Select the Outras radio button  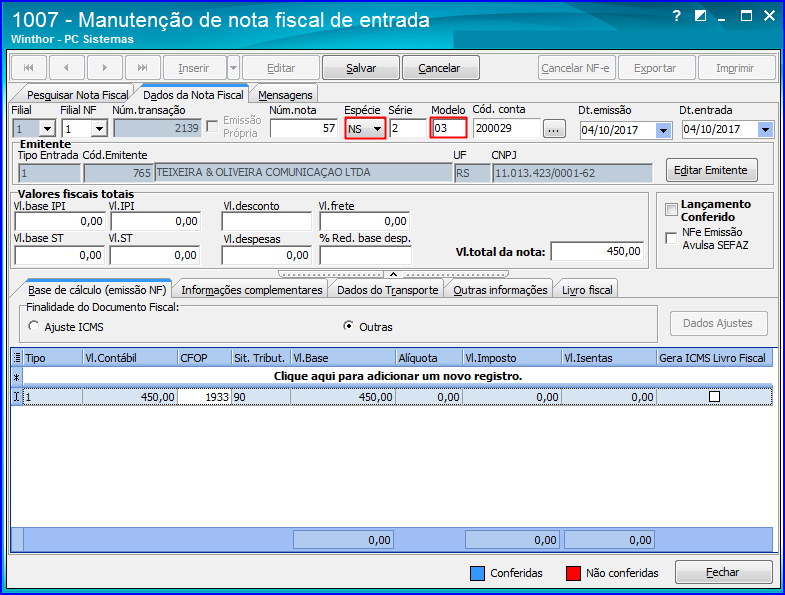348,326
